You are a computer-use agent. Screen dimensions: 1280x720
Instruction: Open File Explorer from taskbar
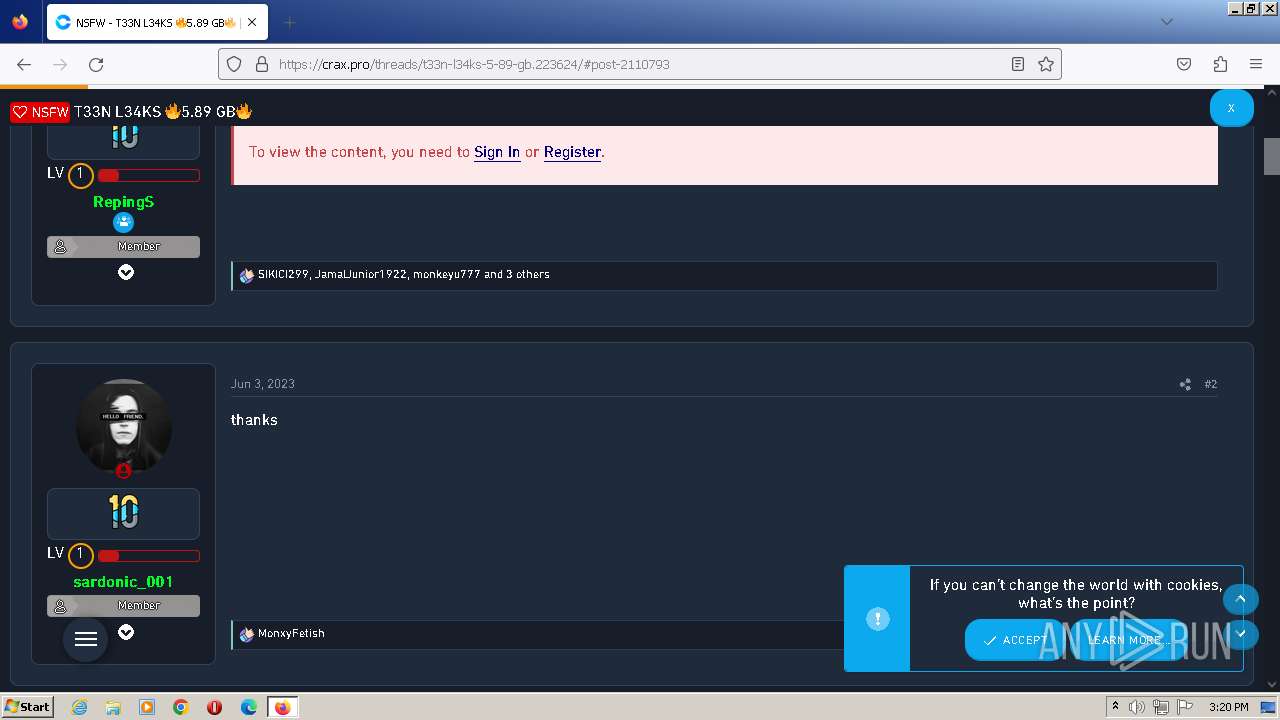click(113, 707)
